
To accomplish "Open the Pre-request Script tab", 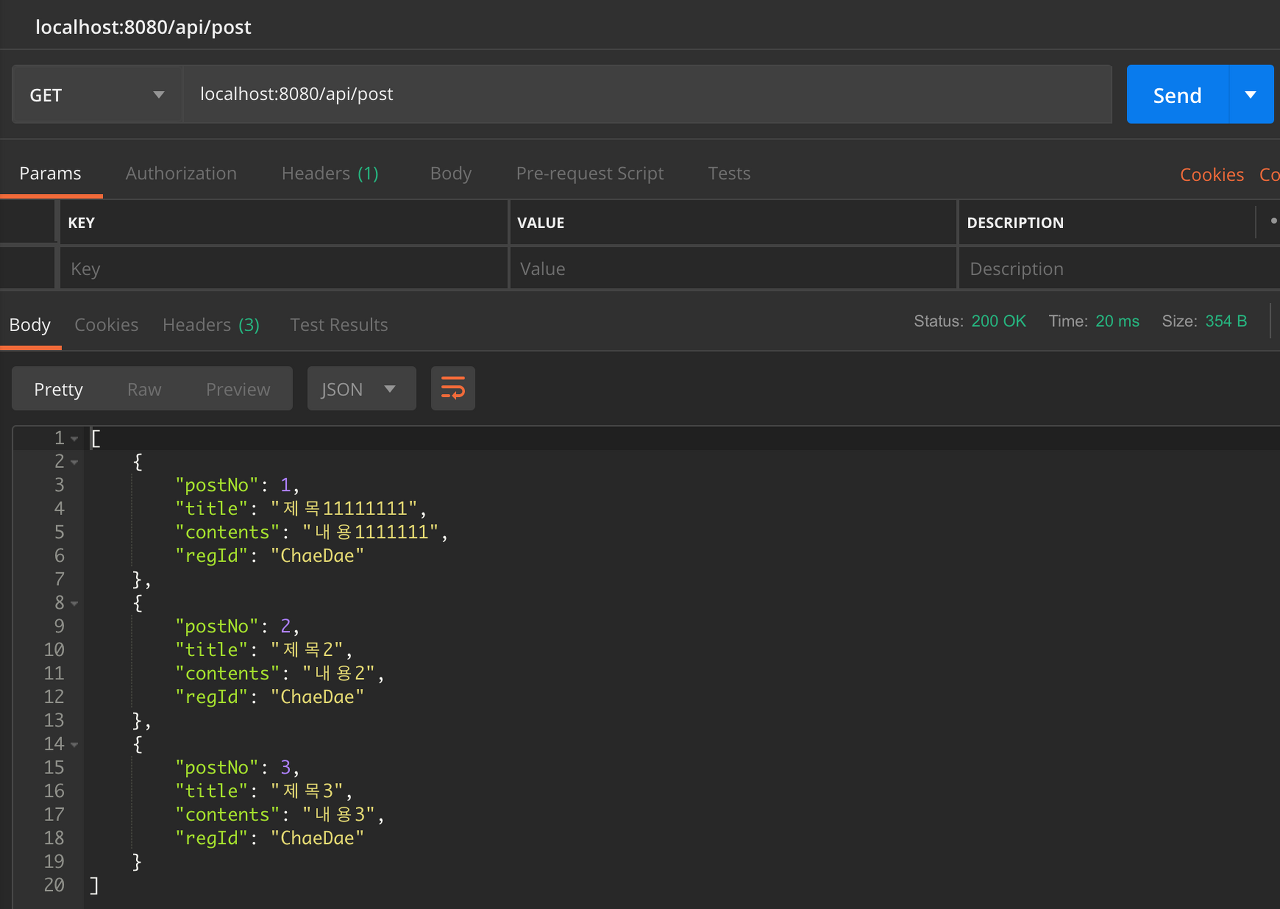I will [x=589, y=173].
